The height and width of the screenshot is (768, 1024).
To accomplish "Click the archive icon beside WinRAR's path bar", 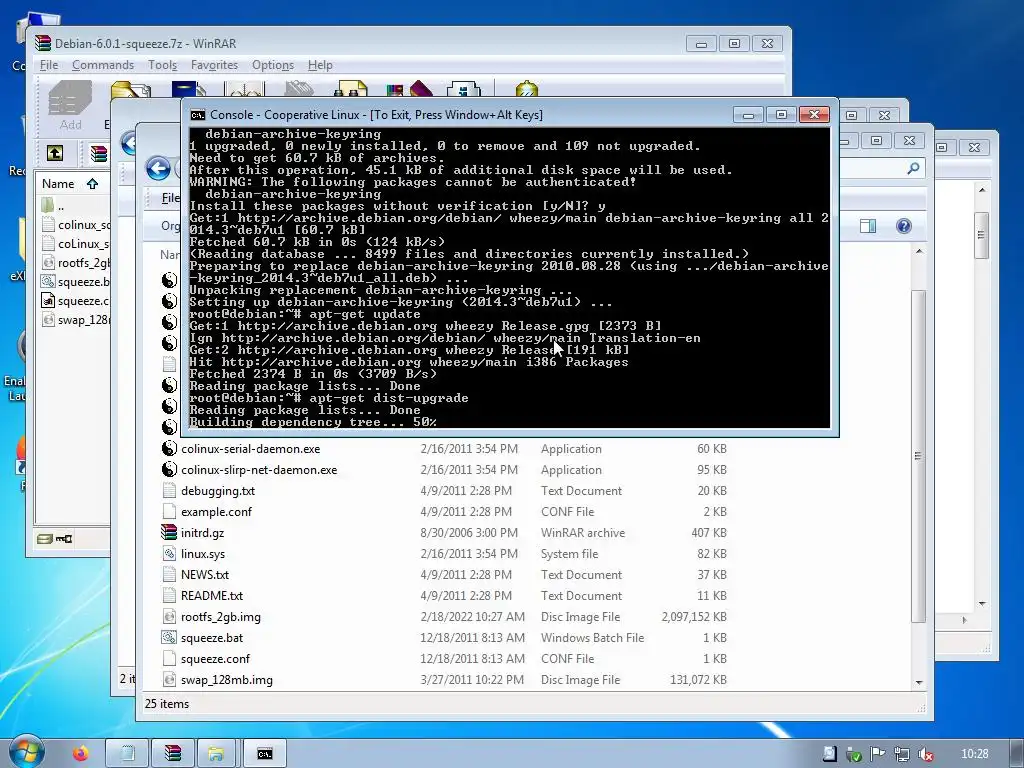I will [99, 153].
